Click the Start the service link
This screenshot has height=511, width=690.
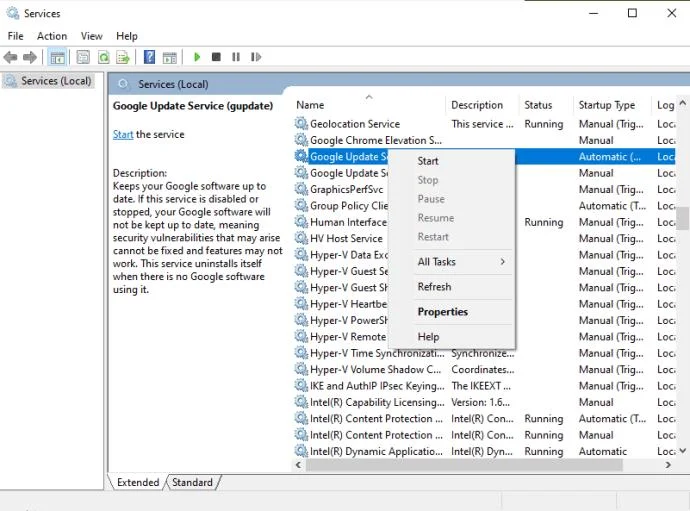point(123,134)
